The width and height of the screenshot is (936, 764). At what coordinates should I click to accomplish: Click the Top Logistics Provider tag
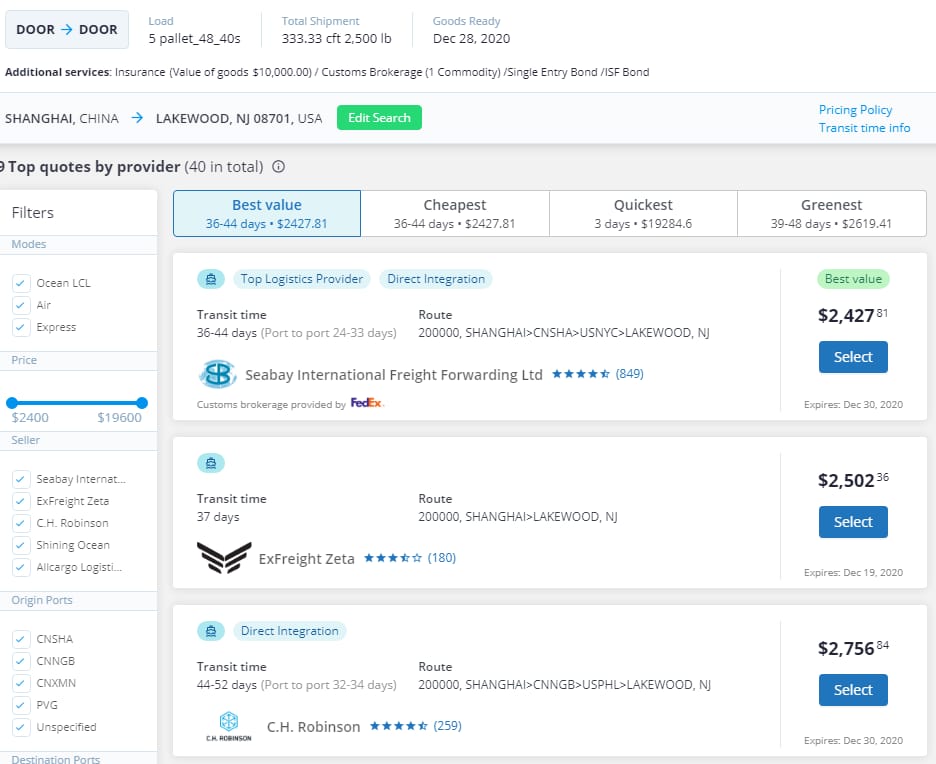[301, 279]
